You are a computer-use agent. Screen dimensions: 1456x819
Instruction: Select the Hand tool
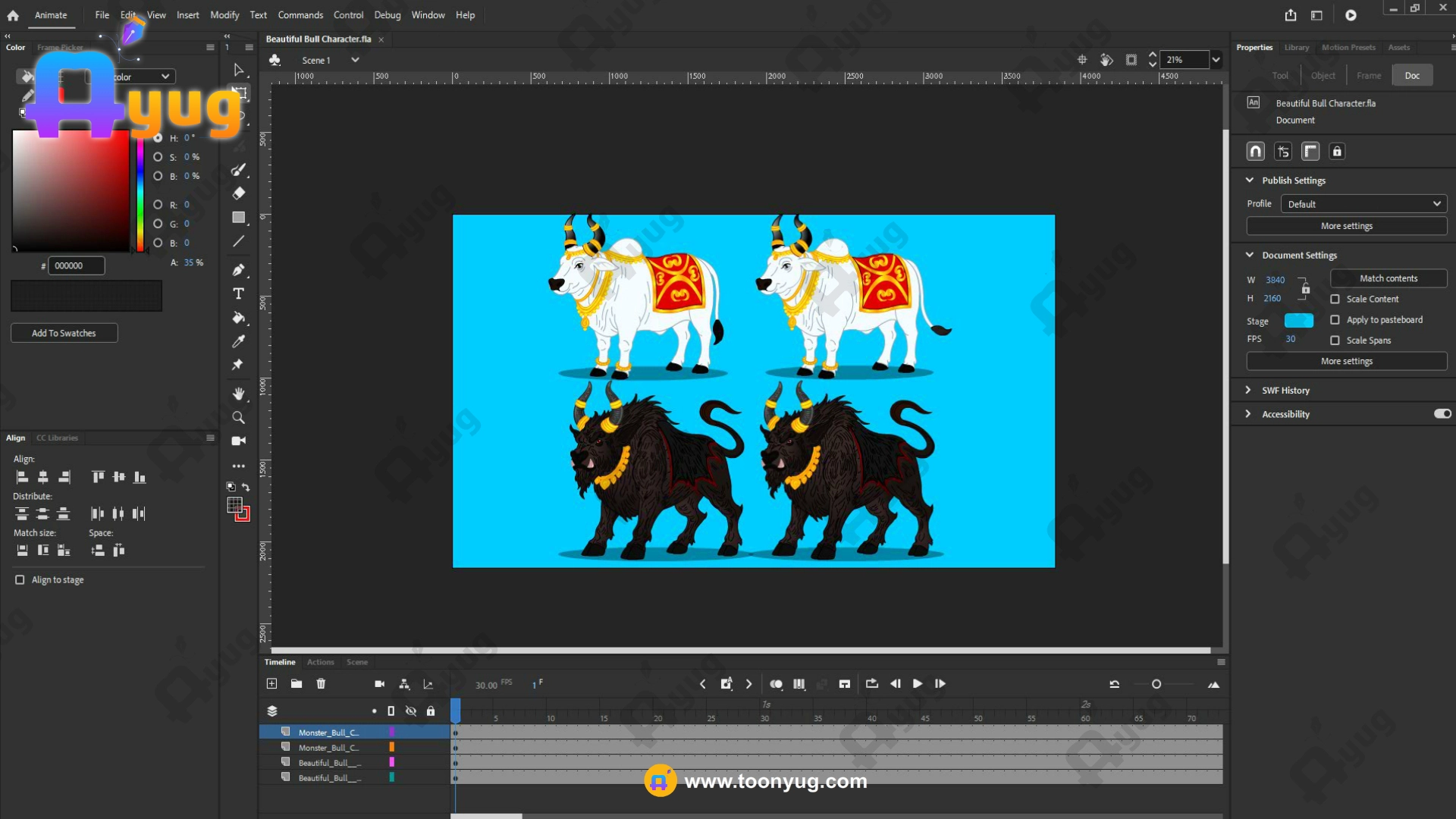(x=238, y=394)
